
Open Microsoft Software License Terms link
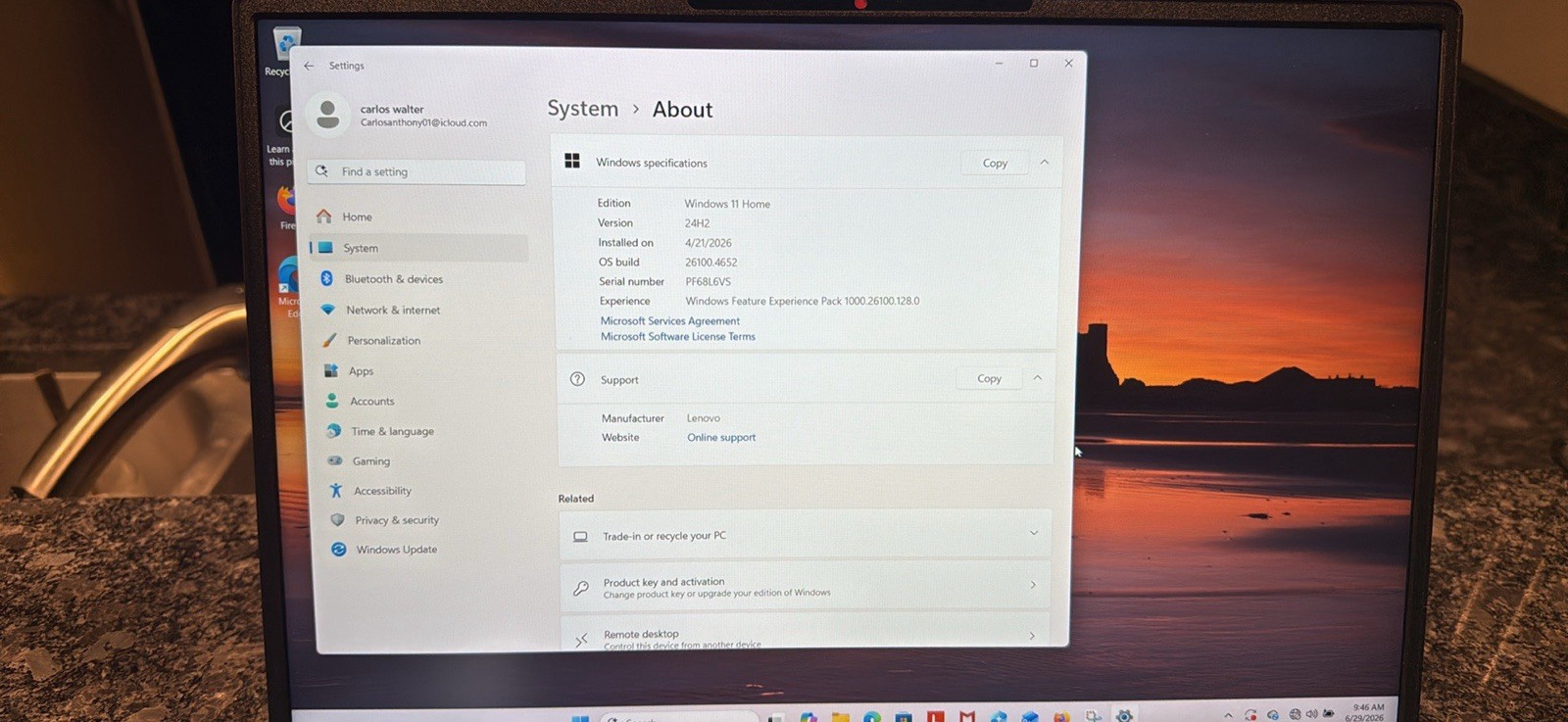(x=678, y=336)
